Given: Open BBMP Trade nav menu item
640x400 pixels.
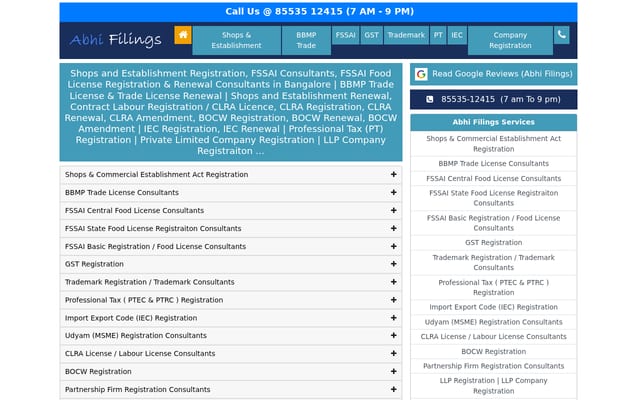Looking at the screenshot, I should pyautogui.click(x=306, y=40).
